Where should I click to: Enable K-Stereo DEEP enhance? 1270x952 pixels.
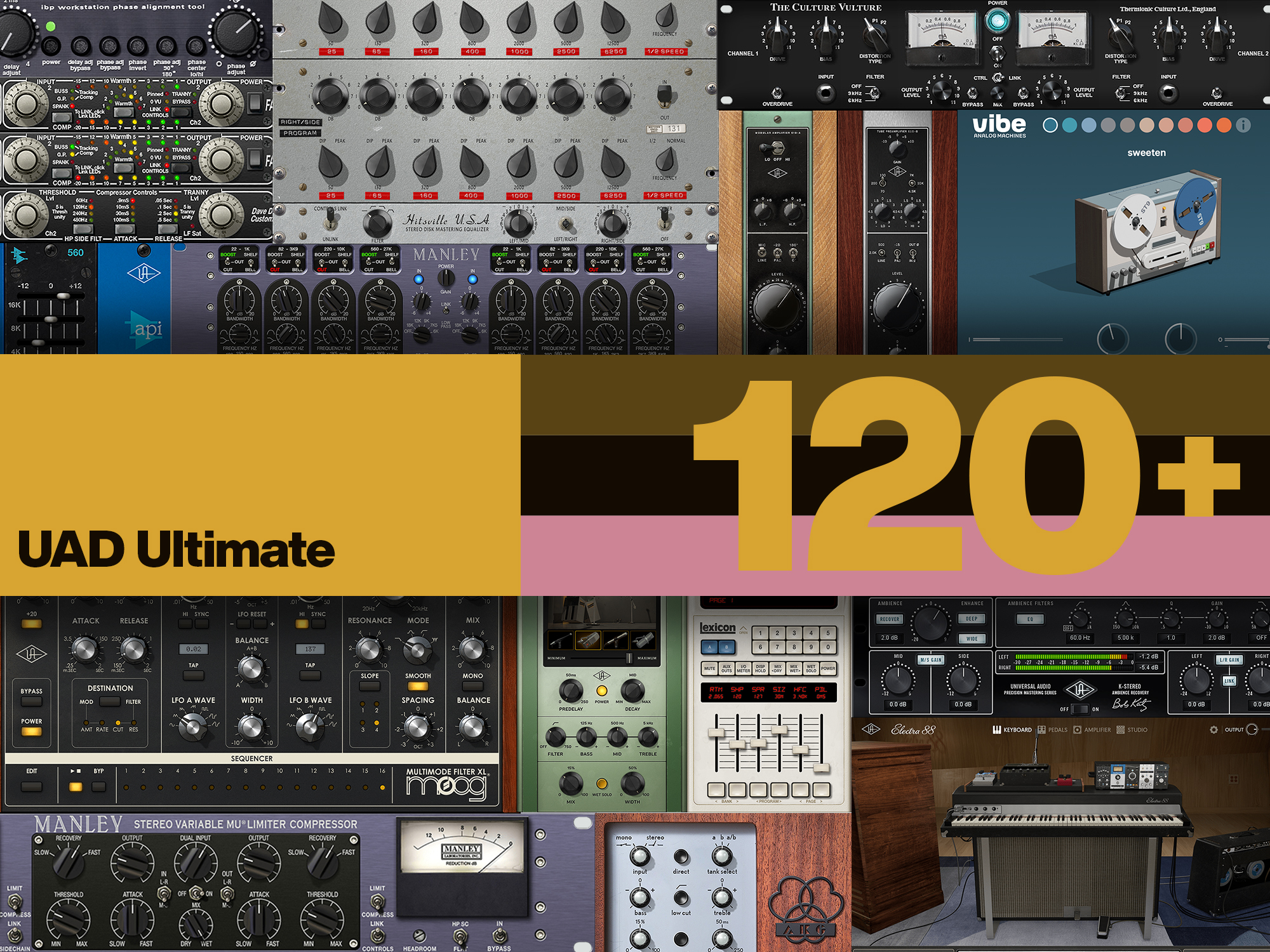pos(972,619)
